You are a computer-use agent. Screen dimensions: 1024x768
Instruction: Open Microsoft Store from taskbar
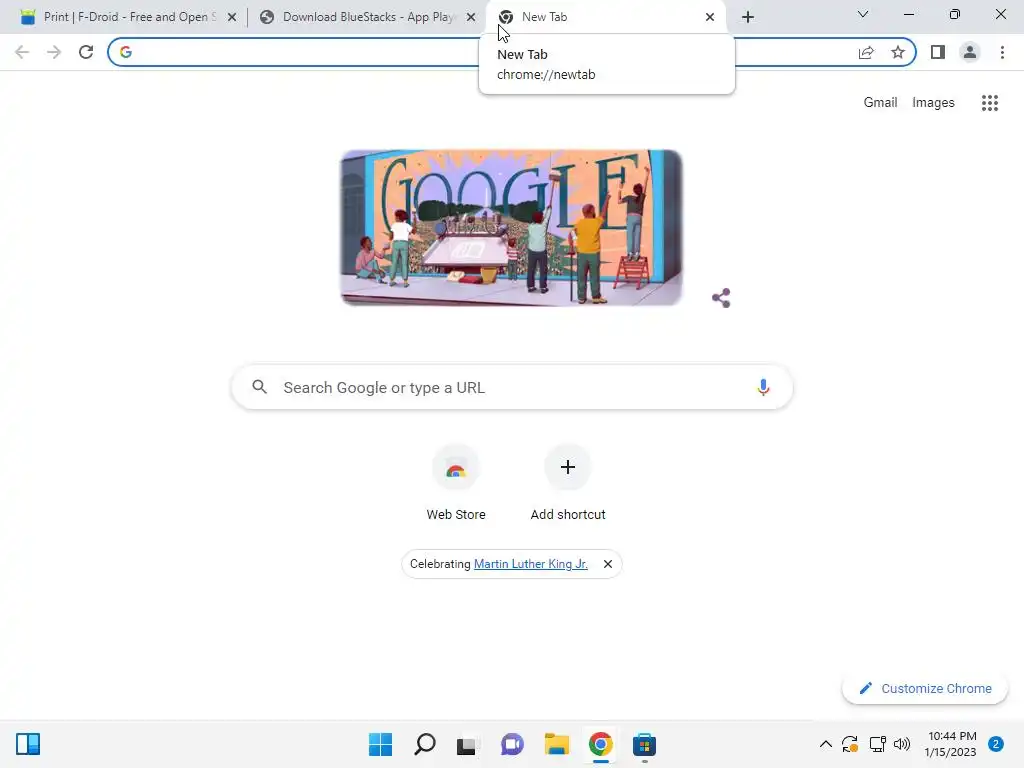(644, 744)
